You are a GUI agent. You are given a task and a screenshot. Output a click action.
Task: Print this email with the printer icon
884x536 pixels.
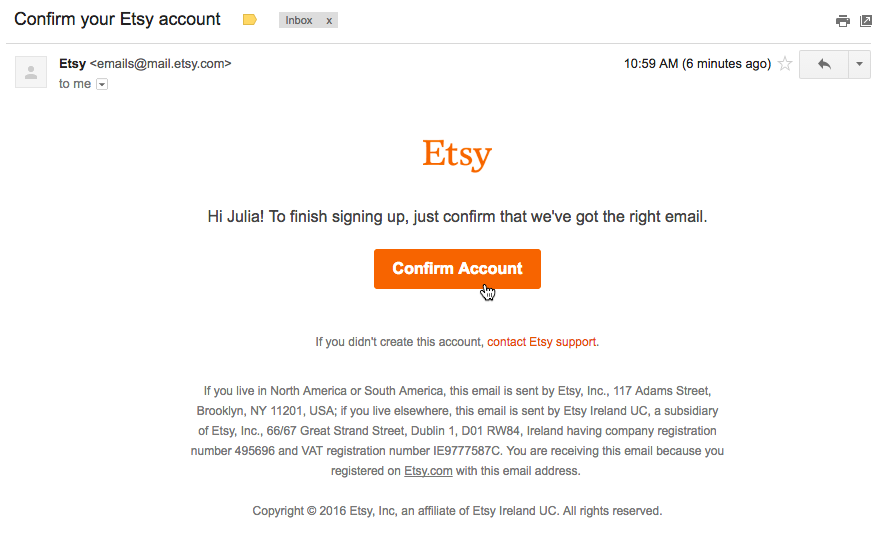843,21
